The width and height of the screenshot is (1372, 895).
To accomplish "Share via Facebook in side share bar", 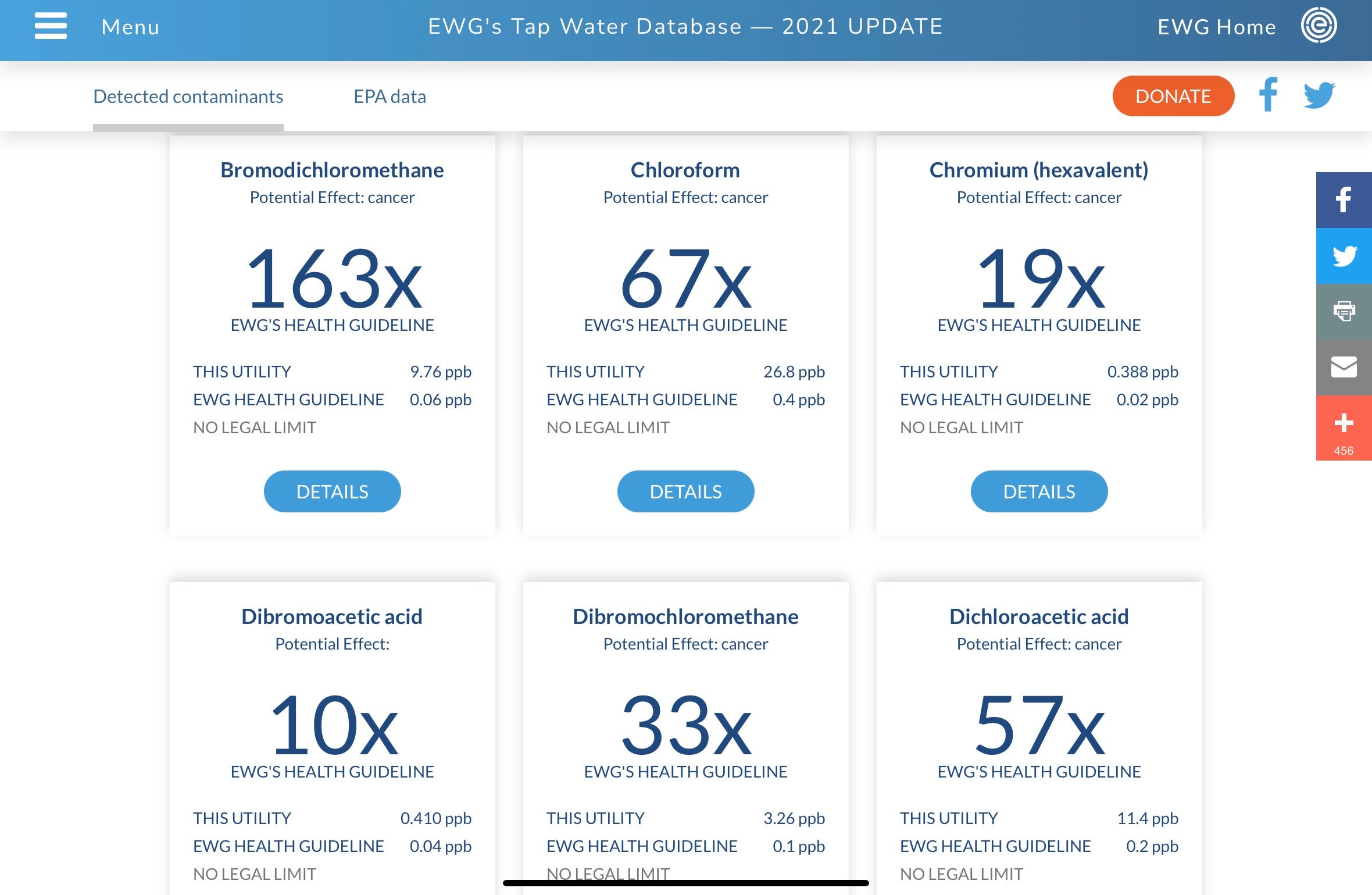I will tap(1344, 199).
